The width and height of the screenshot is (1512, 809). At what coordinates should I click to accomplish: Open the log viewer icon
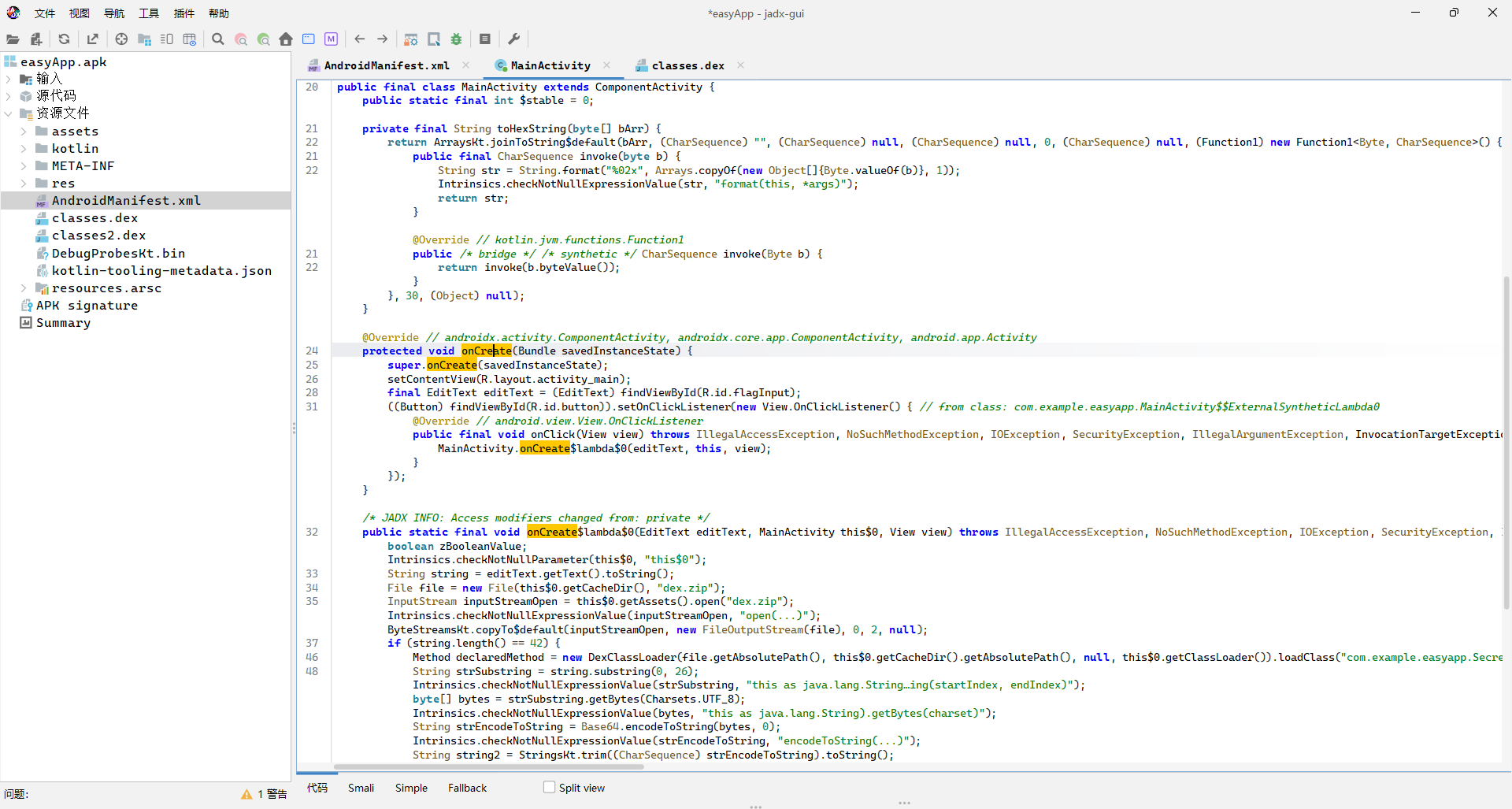tap(485, 39)
